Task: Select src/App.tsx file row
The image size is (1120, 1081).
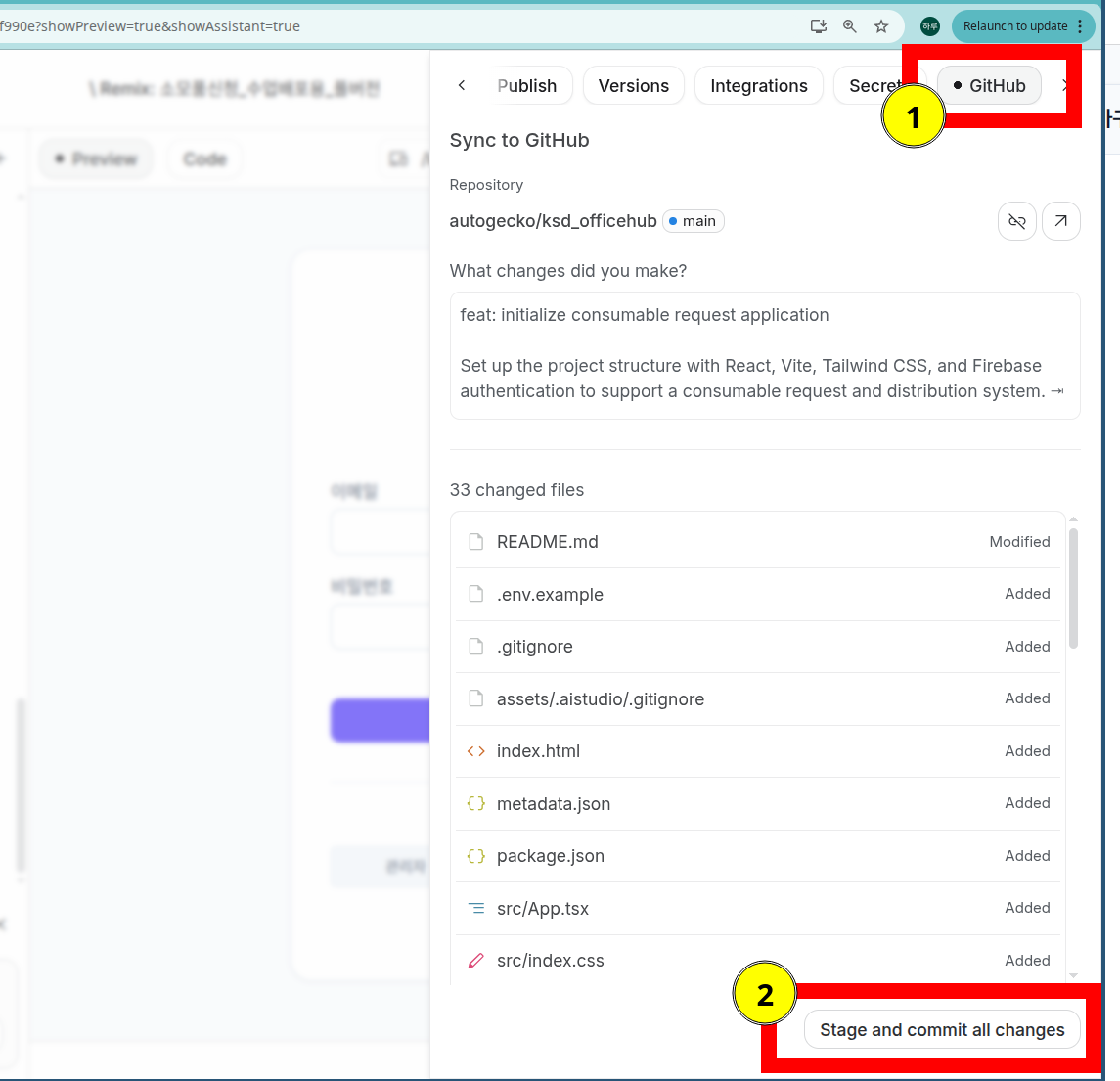Action: [758, 908]
